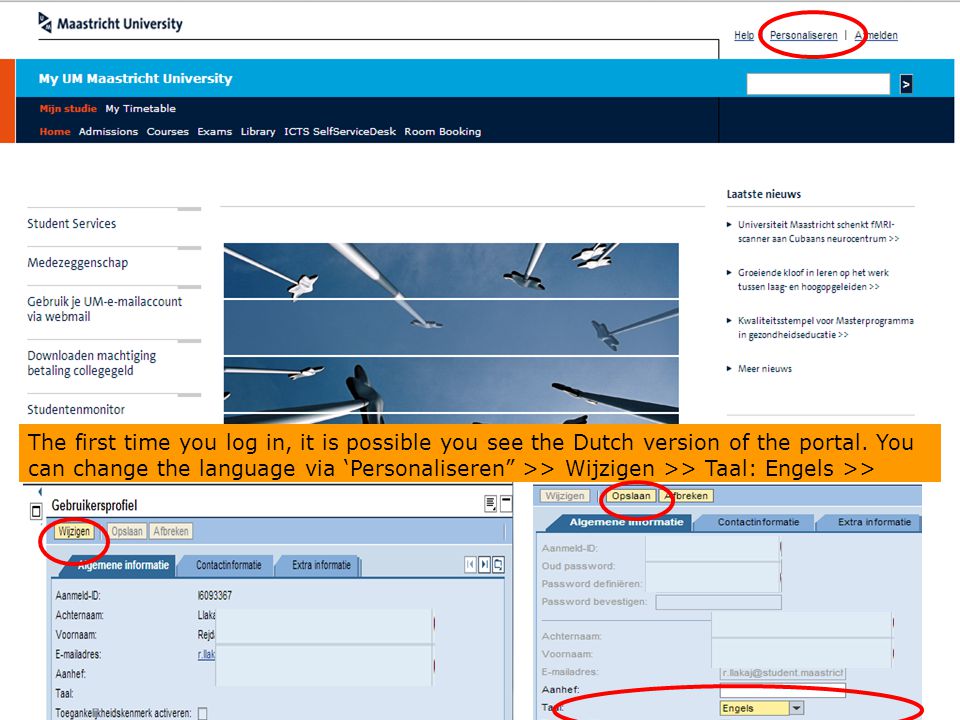Open ICTS SelfServiceDesk menu item
This screenshot has width=960, height=720.
point(340,132)
